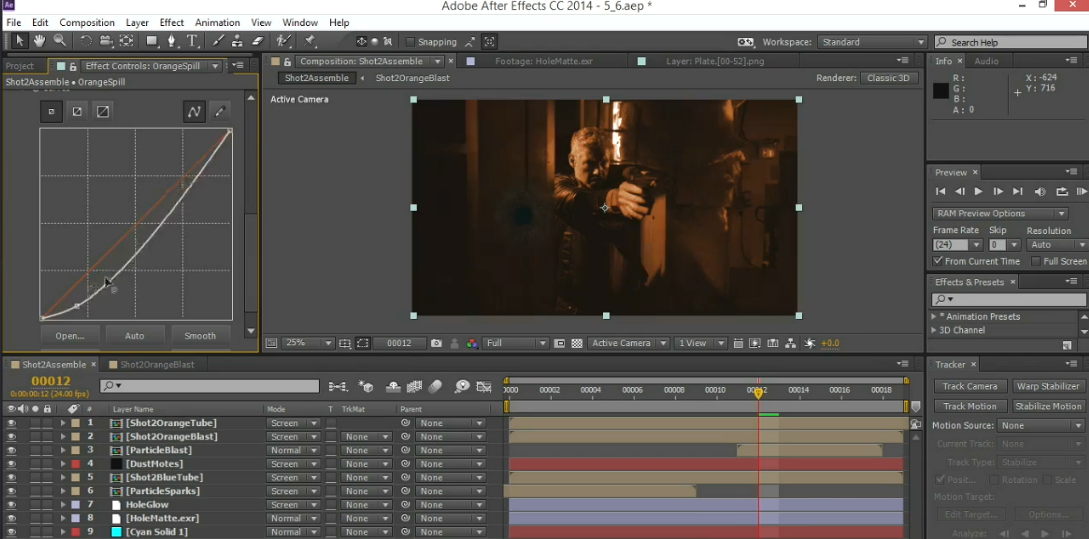
Task: Open the Composition menu
Action: point(87,22)
